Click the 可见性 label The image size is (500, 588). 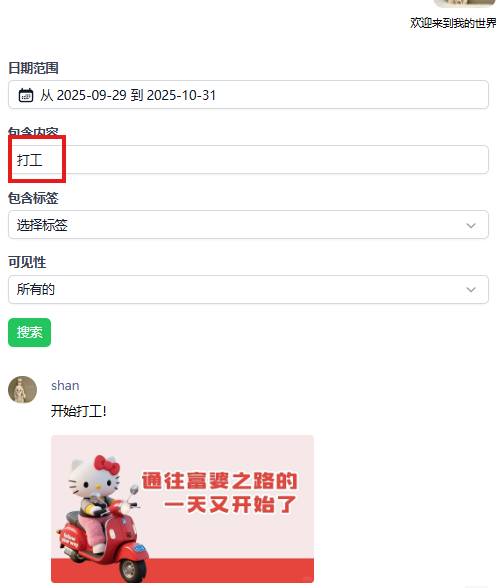(27, 262)
